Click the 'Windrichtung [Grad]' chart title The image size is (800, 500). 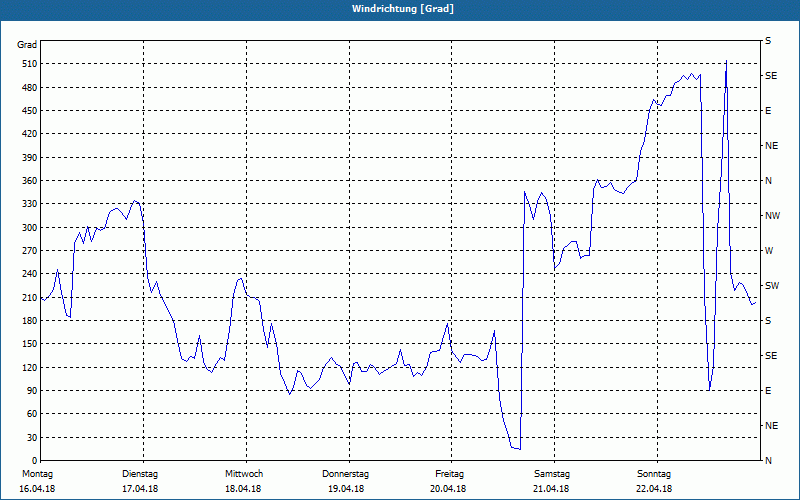(x=403, y=9)
